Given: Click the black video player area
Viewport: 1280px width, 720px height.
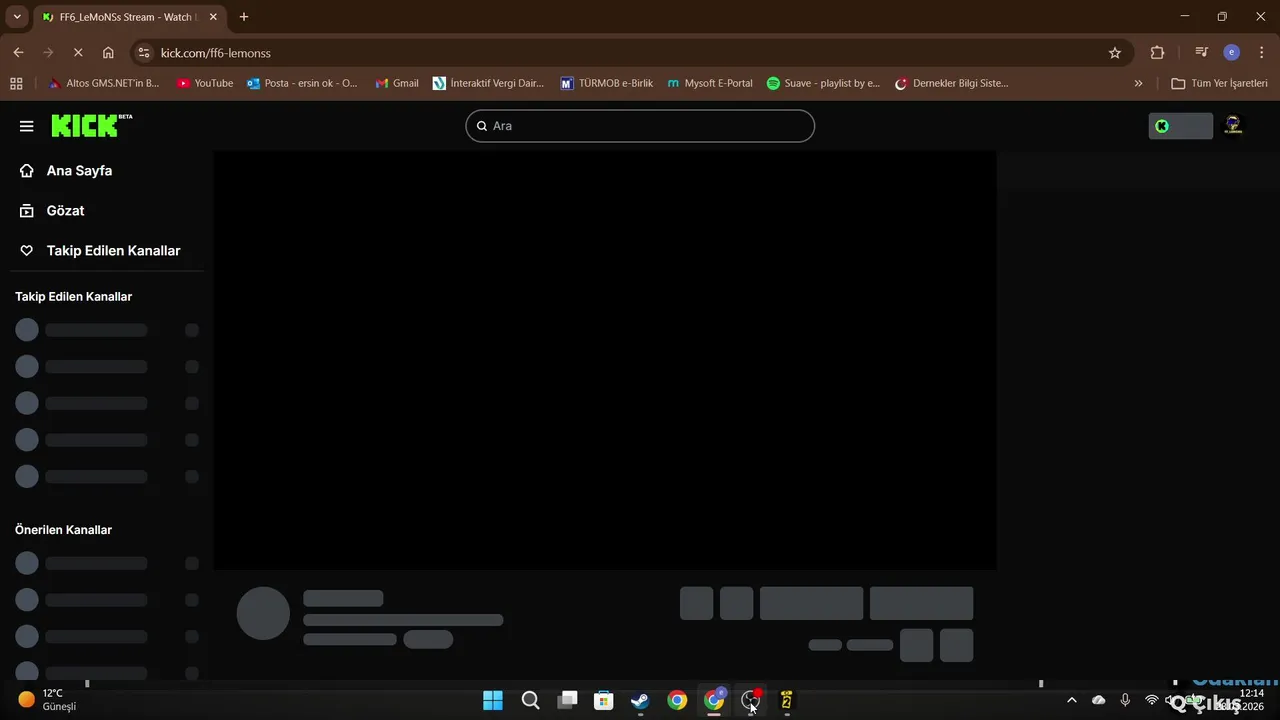Looking at the screenshot, I should click(x=605, y=360).
